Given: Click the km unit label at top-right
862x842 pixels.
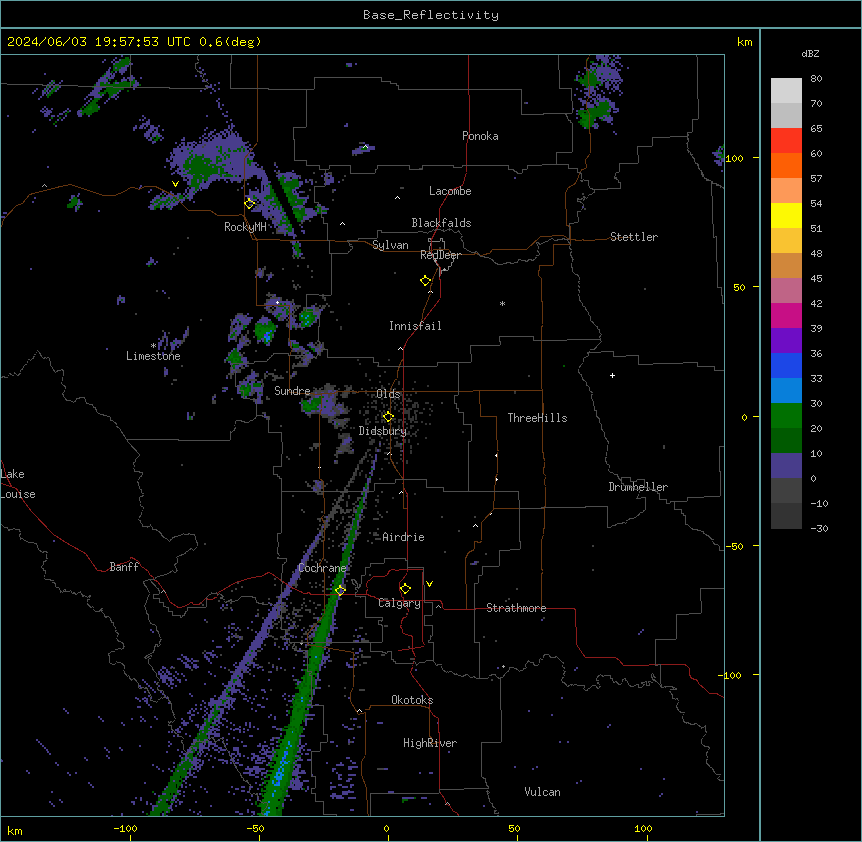Looking at the screenshot, I should 744,42.
